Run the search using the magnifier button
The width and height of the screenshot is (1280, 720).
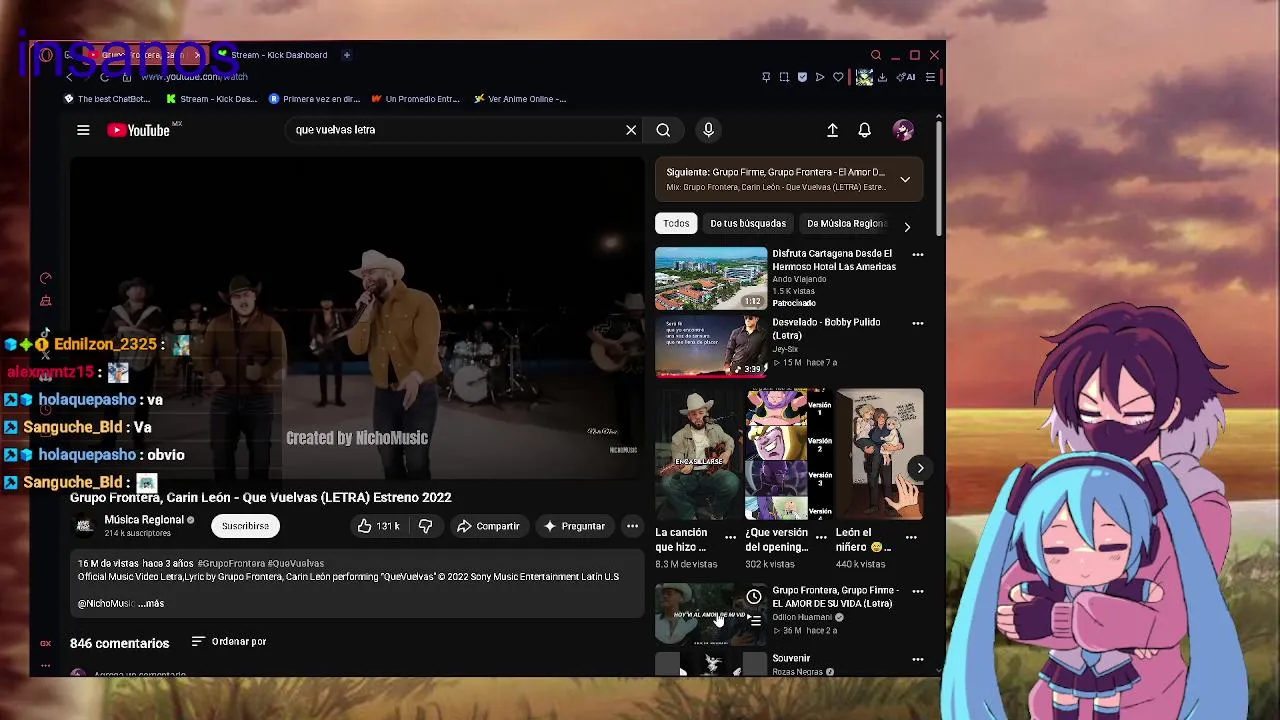click(x=663, y=130)
